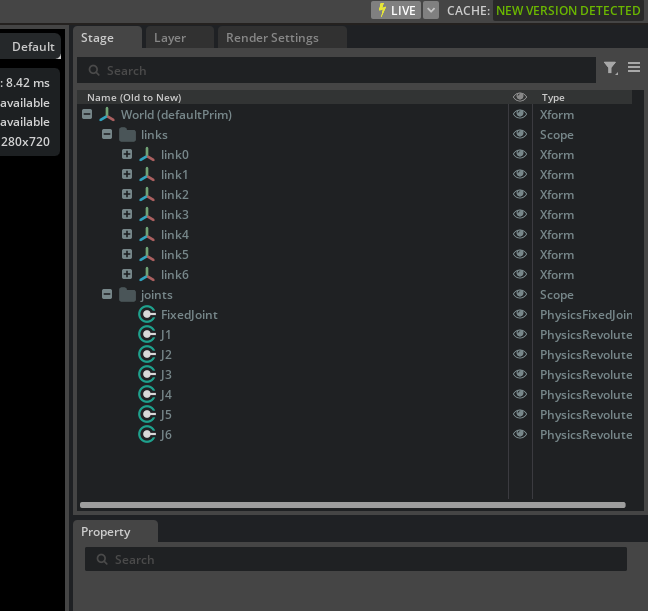This screenshot has height=611, width=648.
Task: Toggle visibility of the J4 joint
Action: pyautogui.click(x=520, y=395)
